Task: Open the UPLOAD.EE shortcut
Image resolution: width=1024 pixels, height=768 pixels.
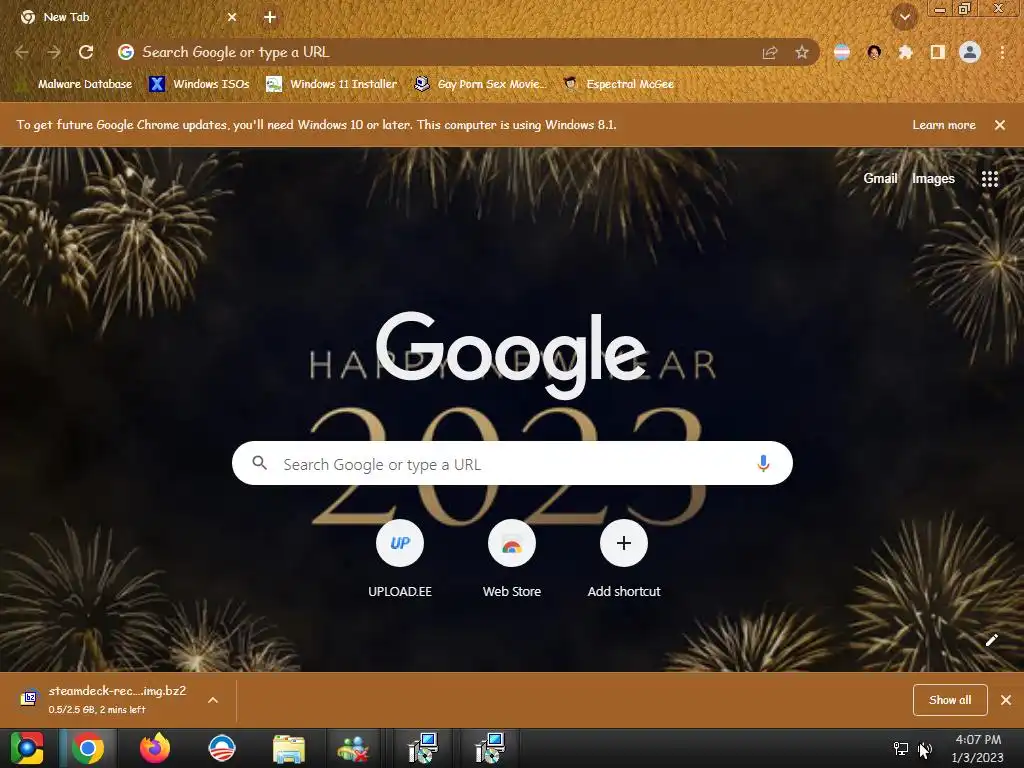Action: 400,558
